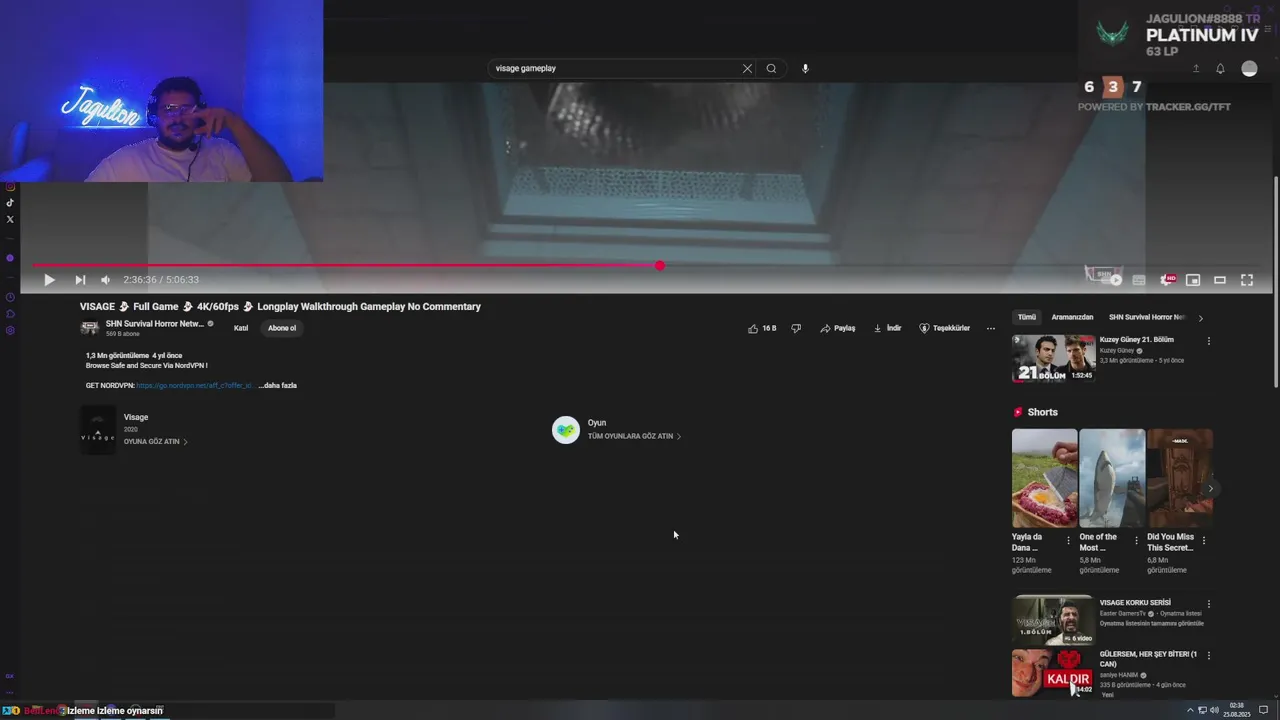Open the SHN Survival Horror Network channel avatar
The height and width of the screenshot is (720, 1280).
[x=90, y=327]
